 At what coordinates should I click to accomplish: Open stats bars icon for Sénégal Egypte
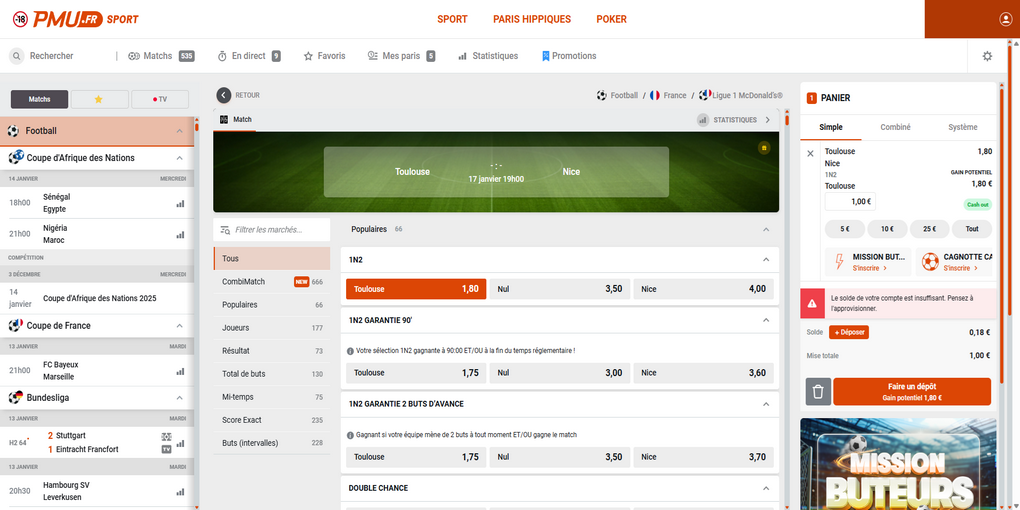[x=180, y=203]
